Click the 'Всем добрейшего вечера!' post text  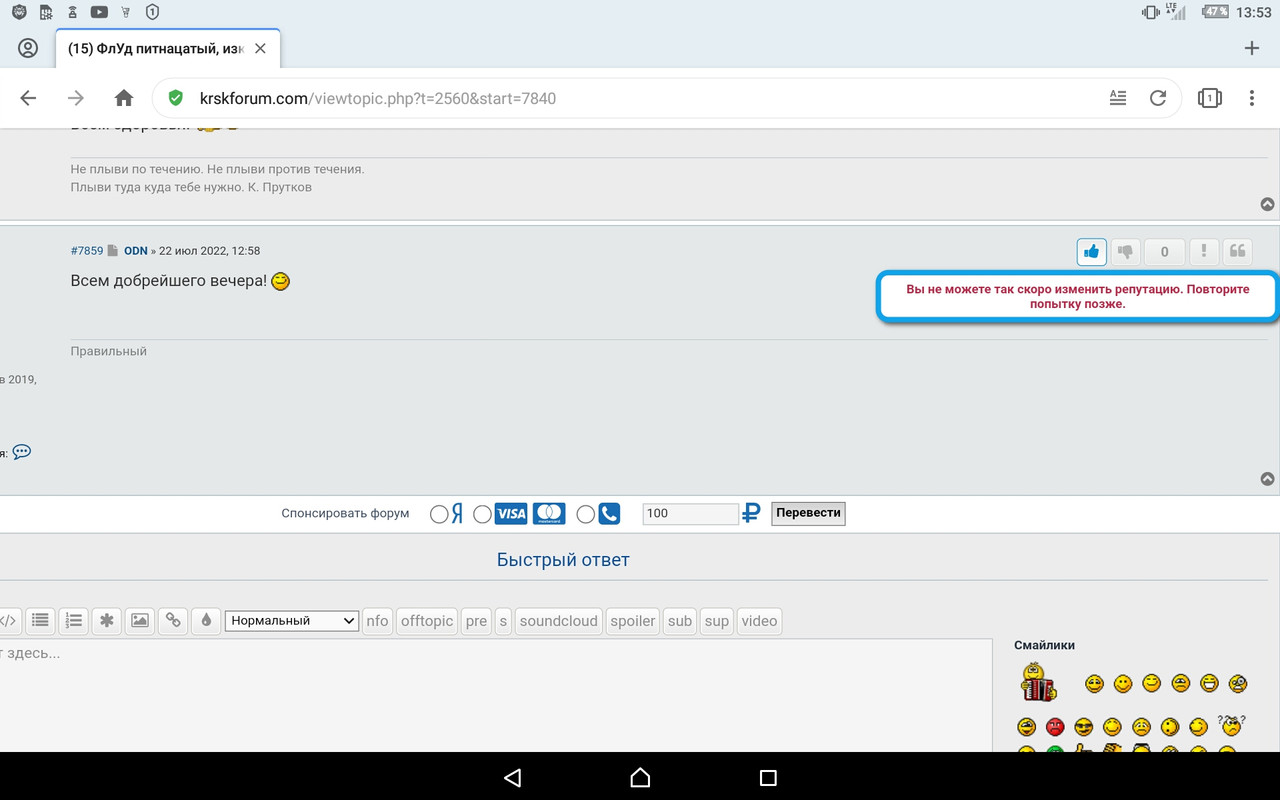[169, 281]
